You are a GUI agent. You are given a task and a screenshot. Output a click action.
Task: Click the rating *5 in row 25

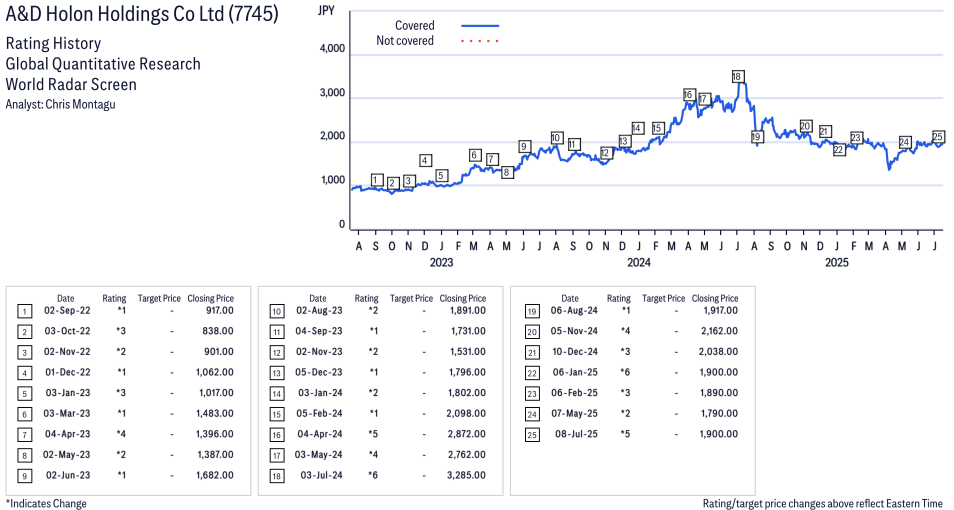(x=625, y=435)
